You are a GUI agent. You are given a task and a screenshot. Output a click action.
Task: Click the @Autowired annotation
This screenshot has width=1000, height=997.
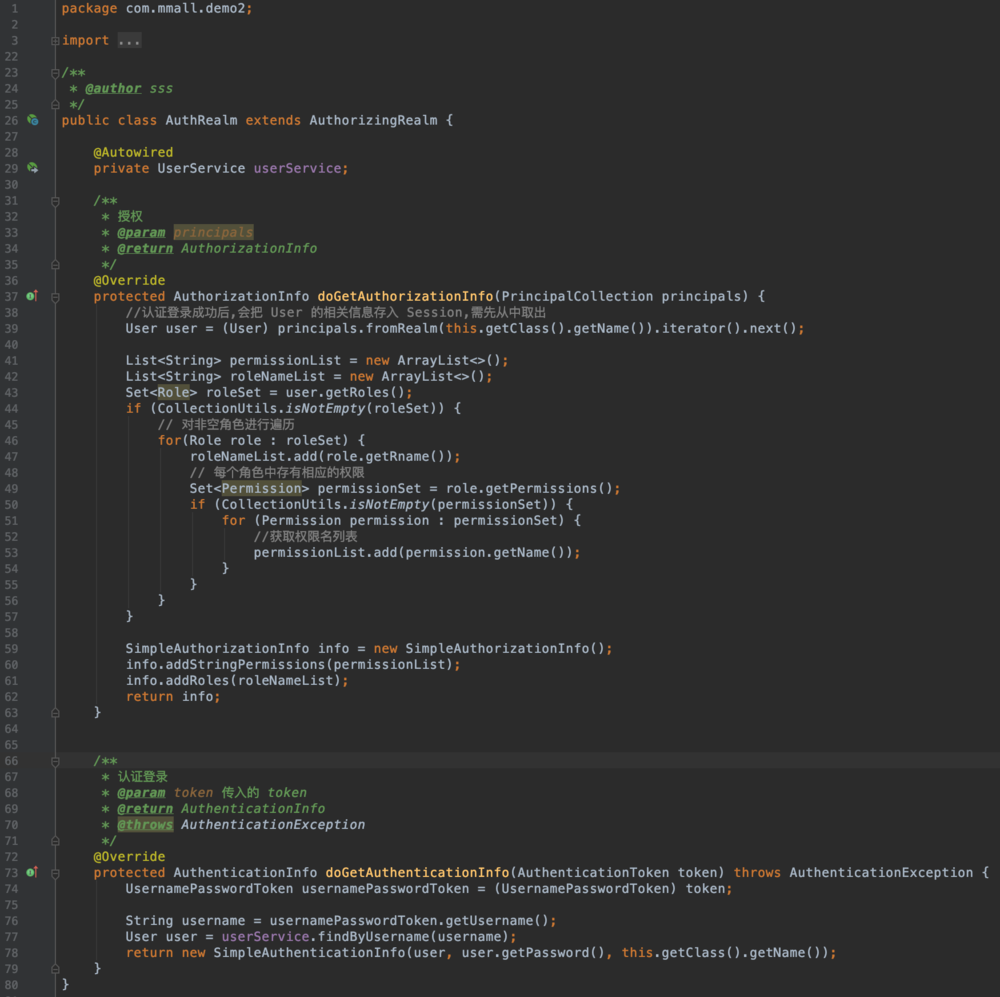(x=133, y=152)
